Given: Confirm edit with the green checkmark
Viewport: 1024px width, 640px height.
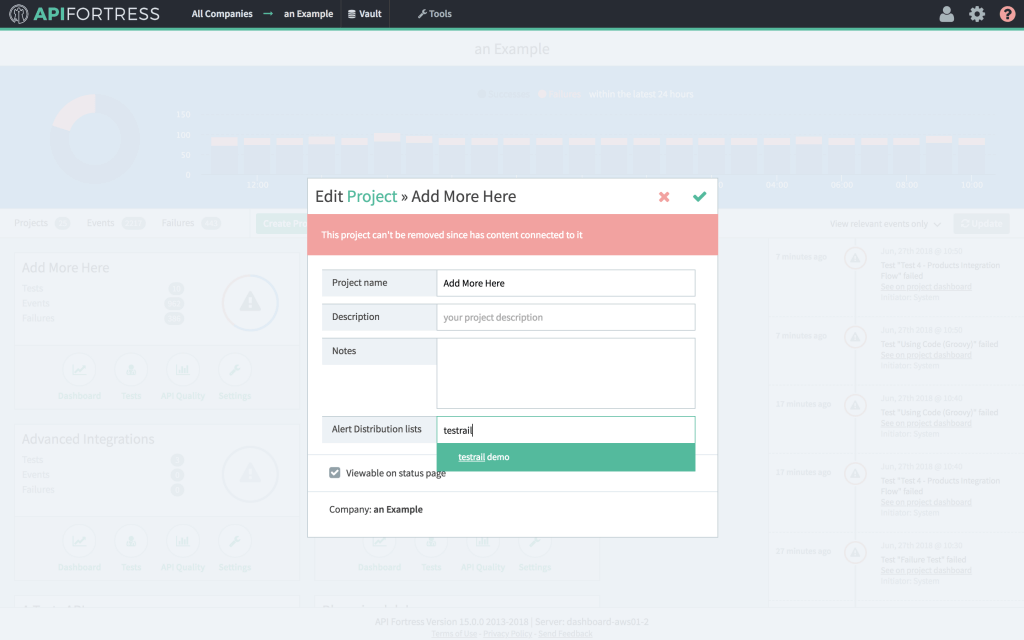Looking at the screenshot, I should [x=699, y=196].
